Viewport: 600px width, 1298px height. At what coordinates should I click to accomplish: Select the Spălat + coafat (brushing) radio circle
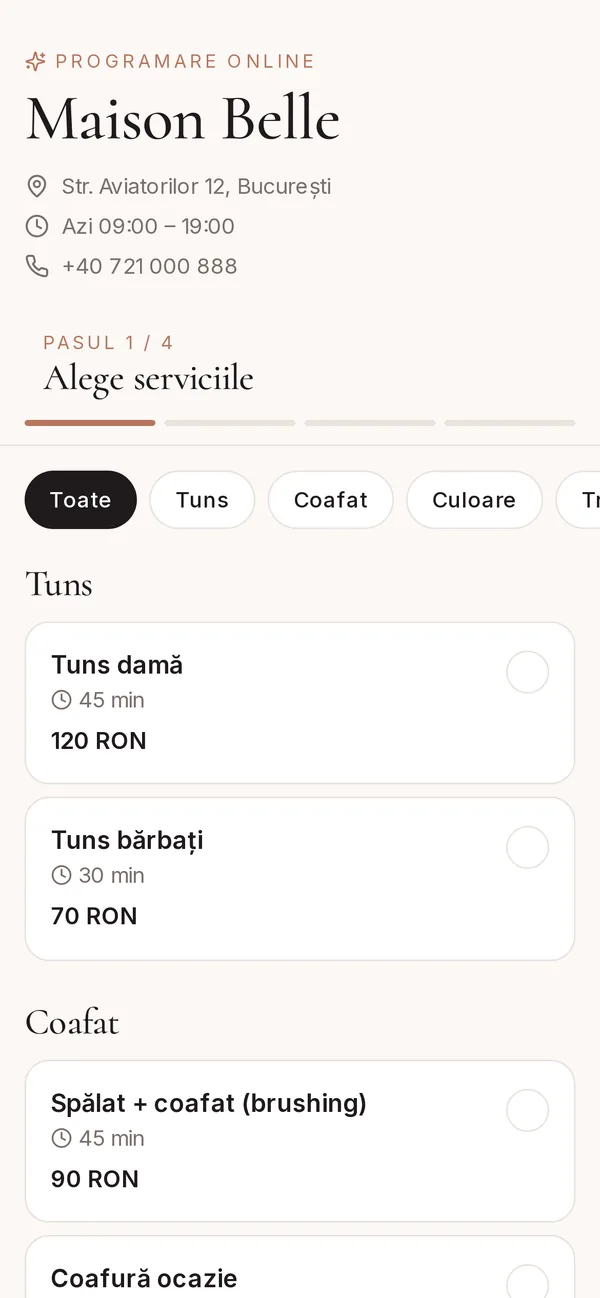(528, 1110)
